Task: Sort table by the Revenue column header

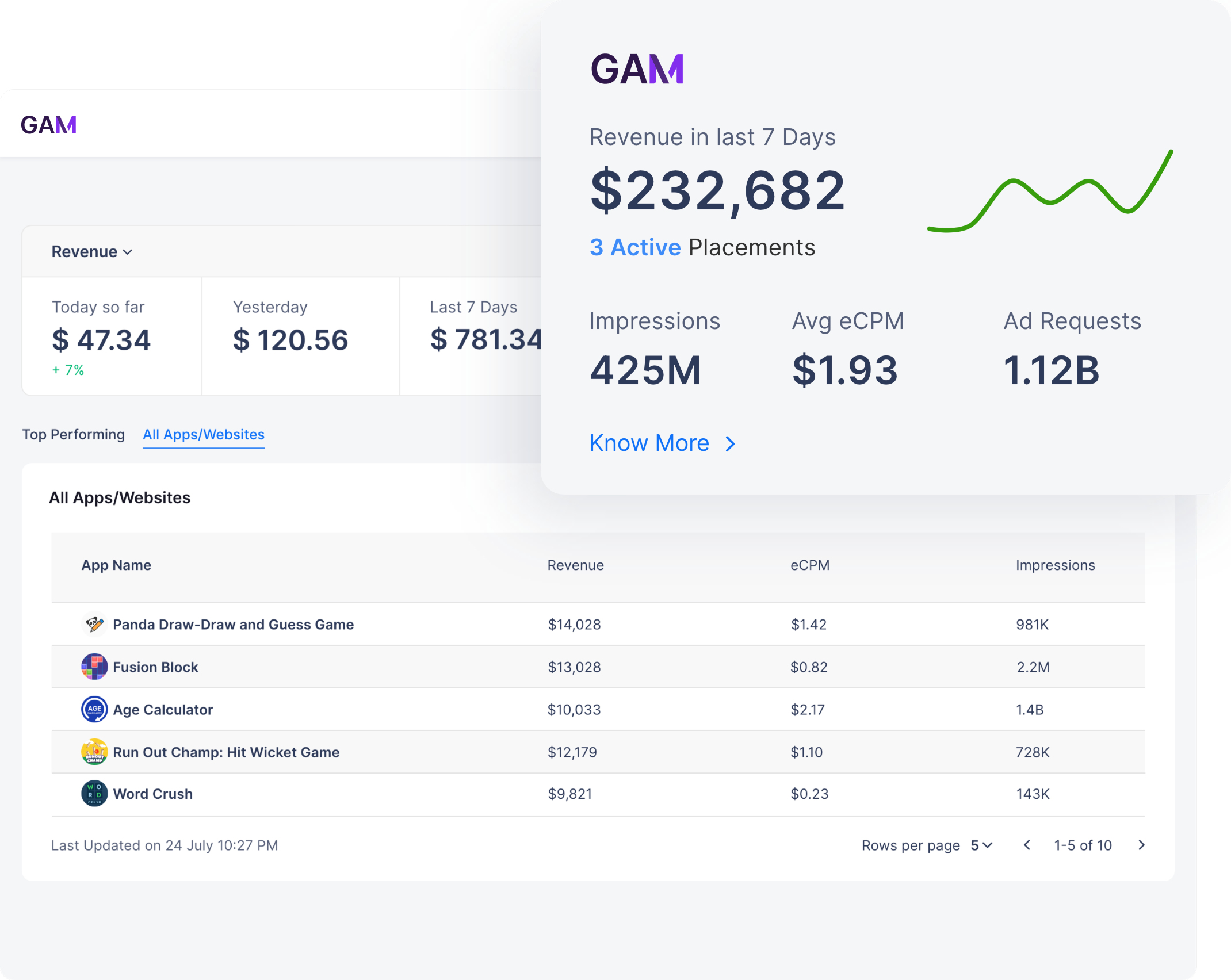Action: click(x=575, y=565)
